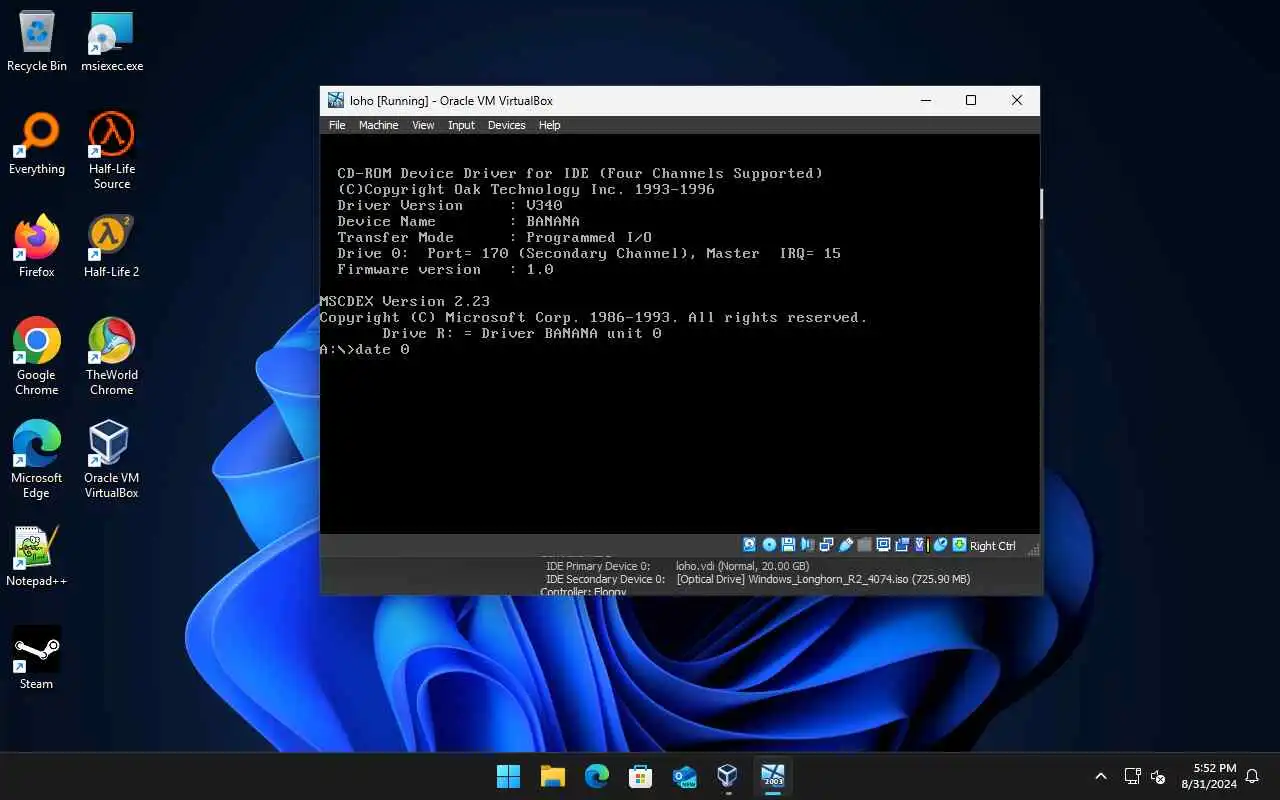Select the msiexec.exe desktop shortcut
Viewport: 1280px width, 800px height.
(112, 42)
